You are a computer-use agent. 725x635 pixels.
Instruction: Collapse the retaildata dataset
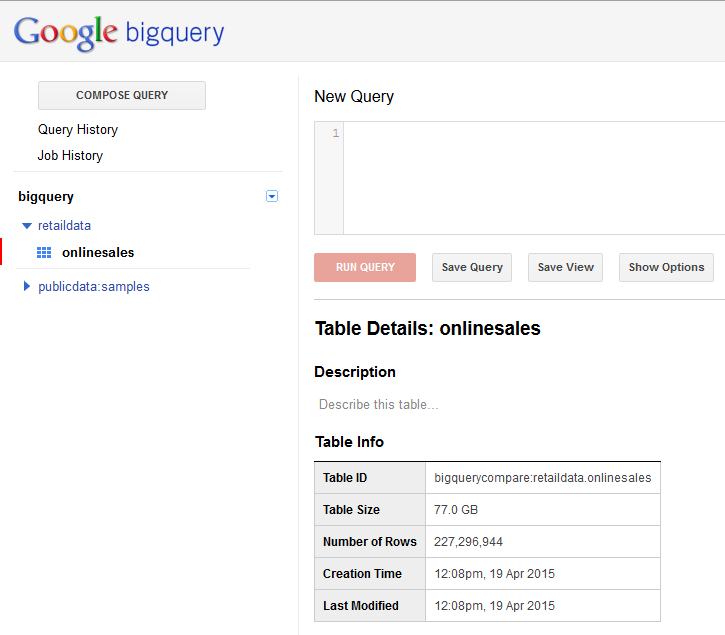pos(27,226)
